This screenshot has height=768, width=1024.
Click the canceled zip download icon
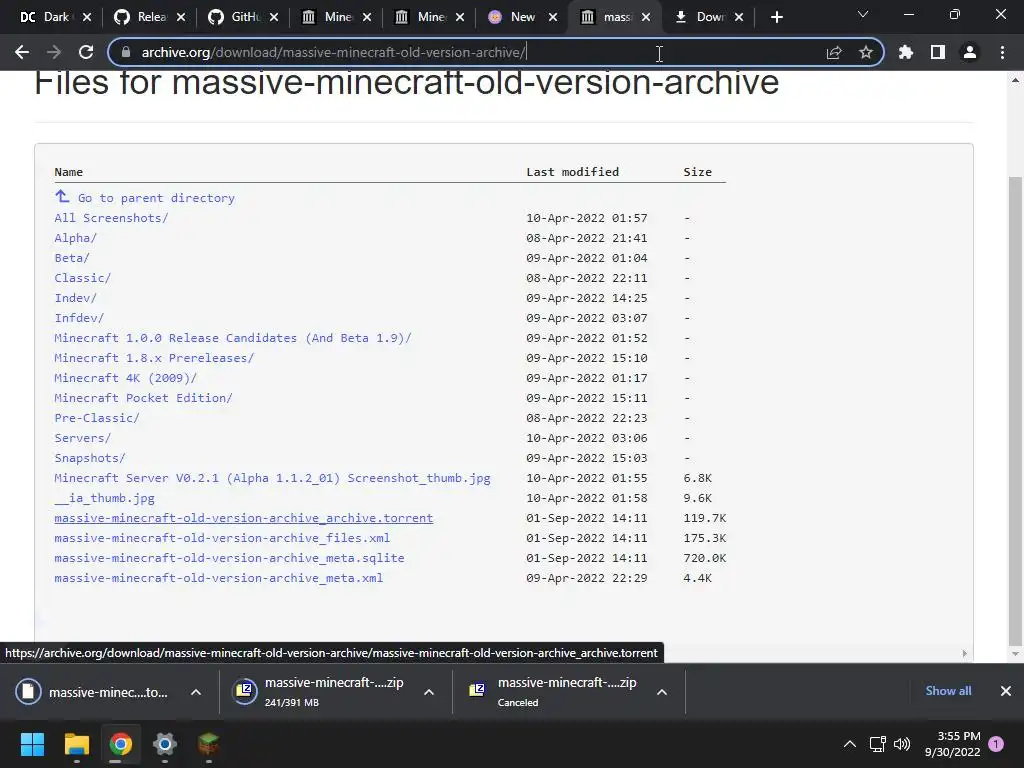pos(477,690)
